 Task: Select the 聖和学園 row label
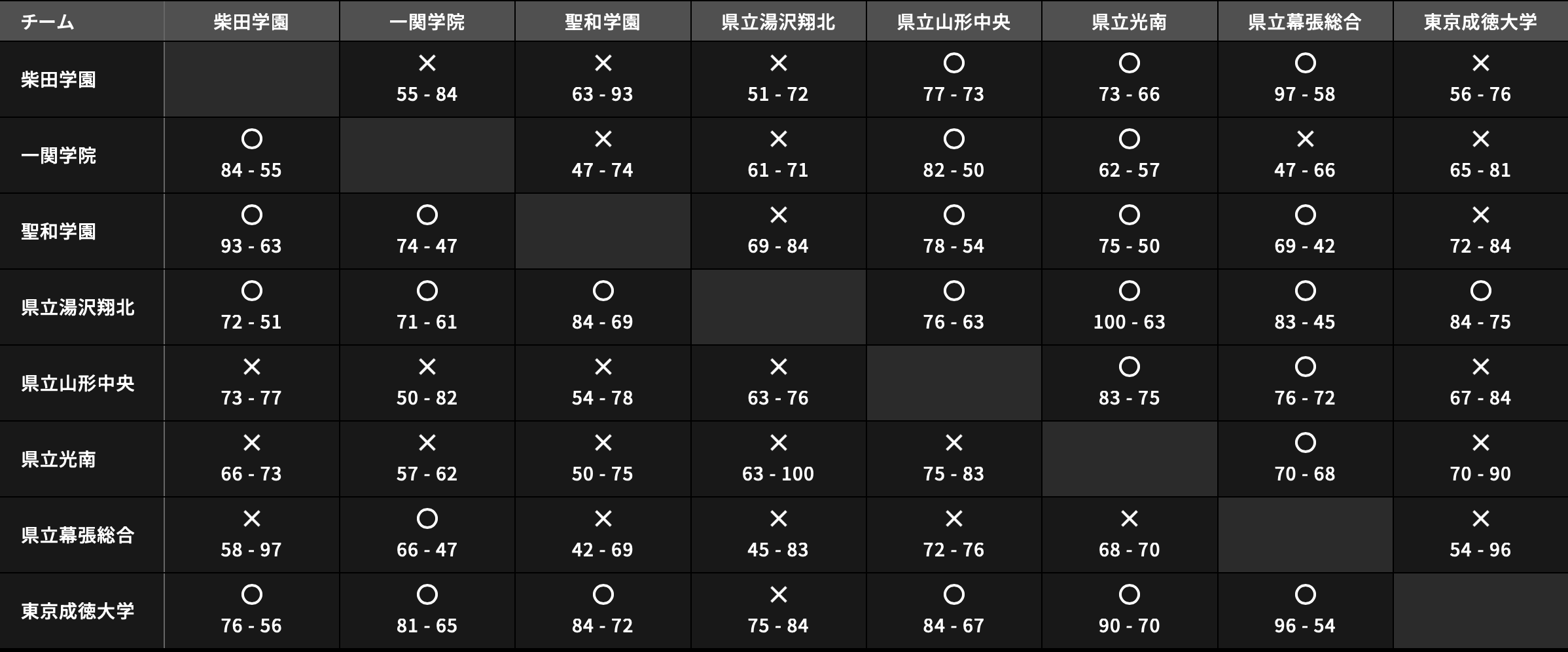tap(59, 231)
